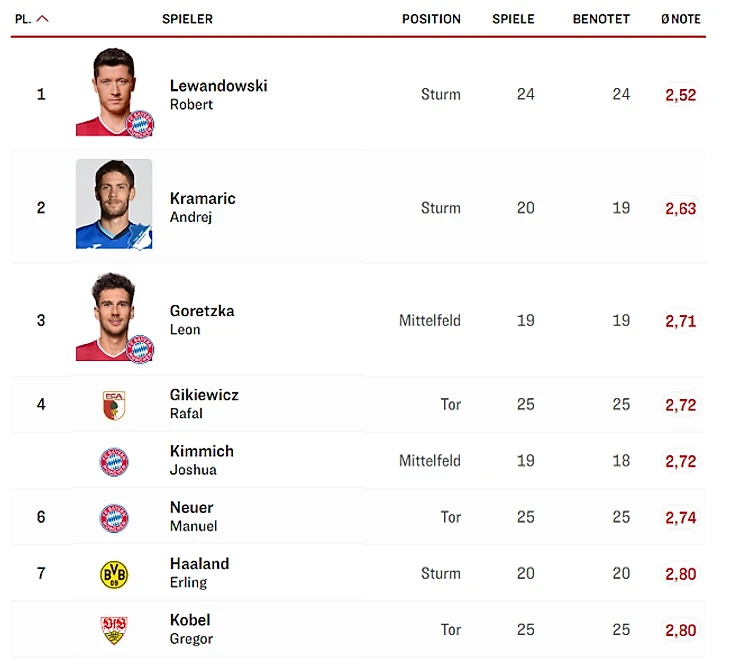Click the Borussia Dortmund BVB crest
The width and height of the screenshot is (730, 659).
(x=114, y=574)
